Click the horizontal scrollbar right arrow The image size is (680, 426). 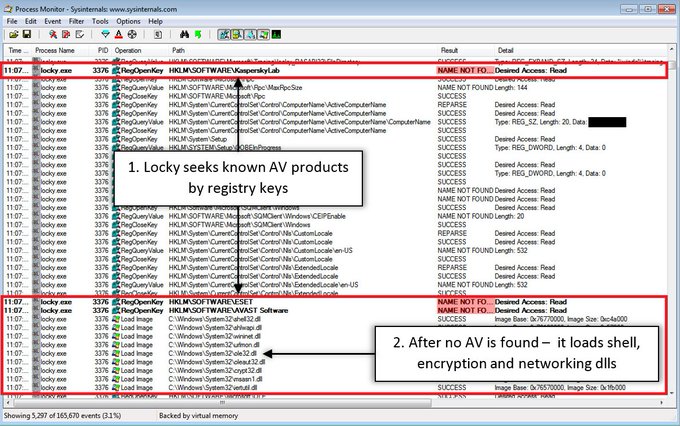[x=662, y=403]
